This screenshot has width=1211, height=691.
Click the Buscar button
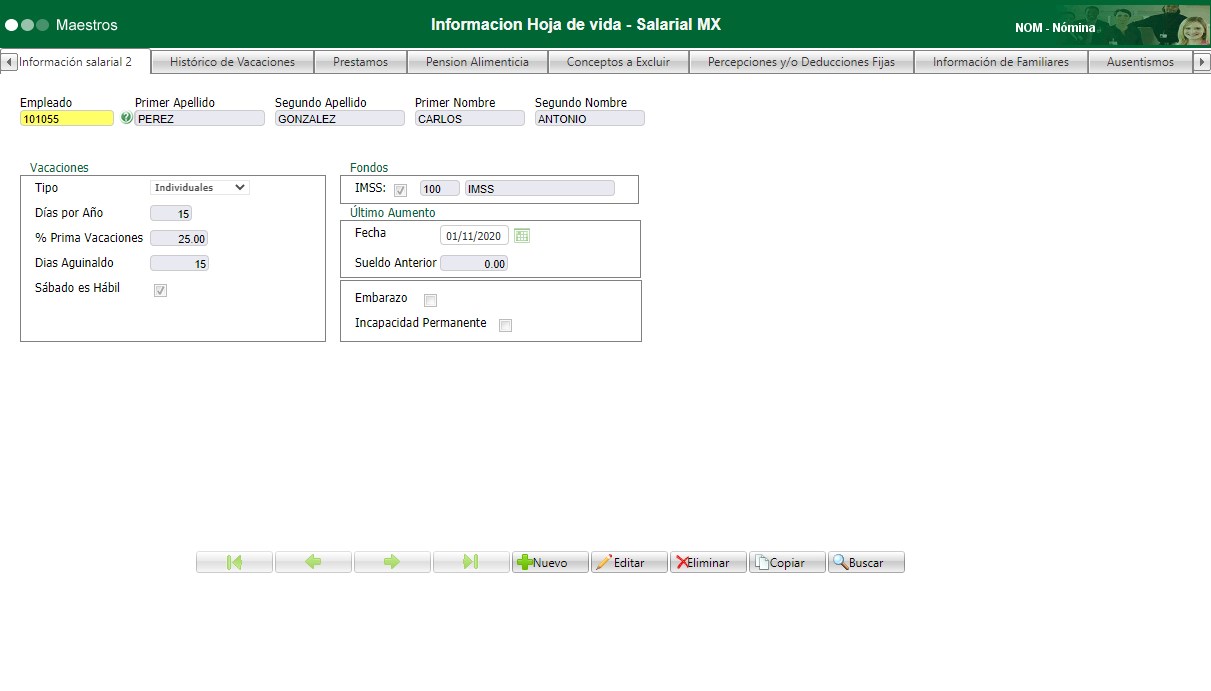pyautogui.click(x=866, y=562)
